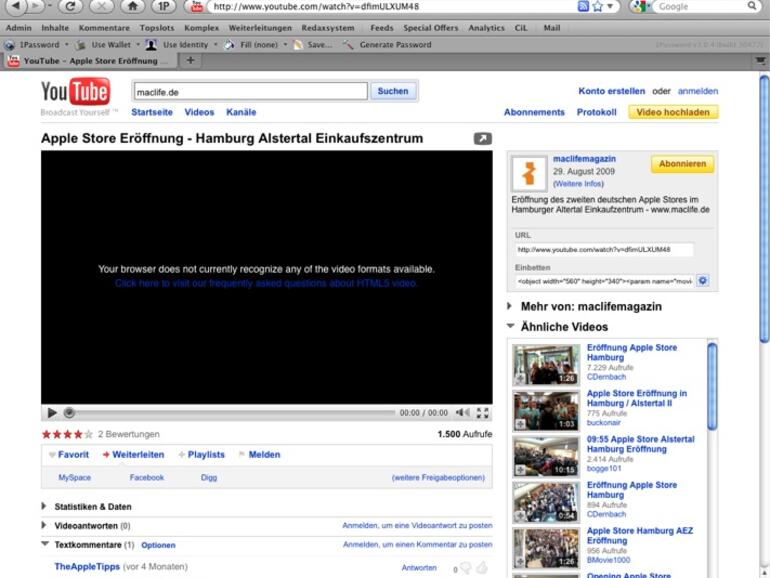Open the Analytics bookmark item

[x=486, y=28]
